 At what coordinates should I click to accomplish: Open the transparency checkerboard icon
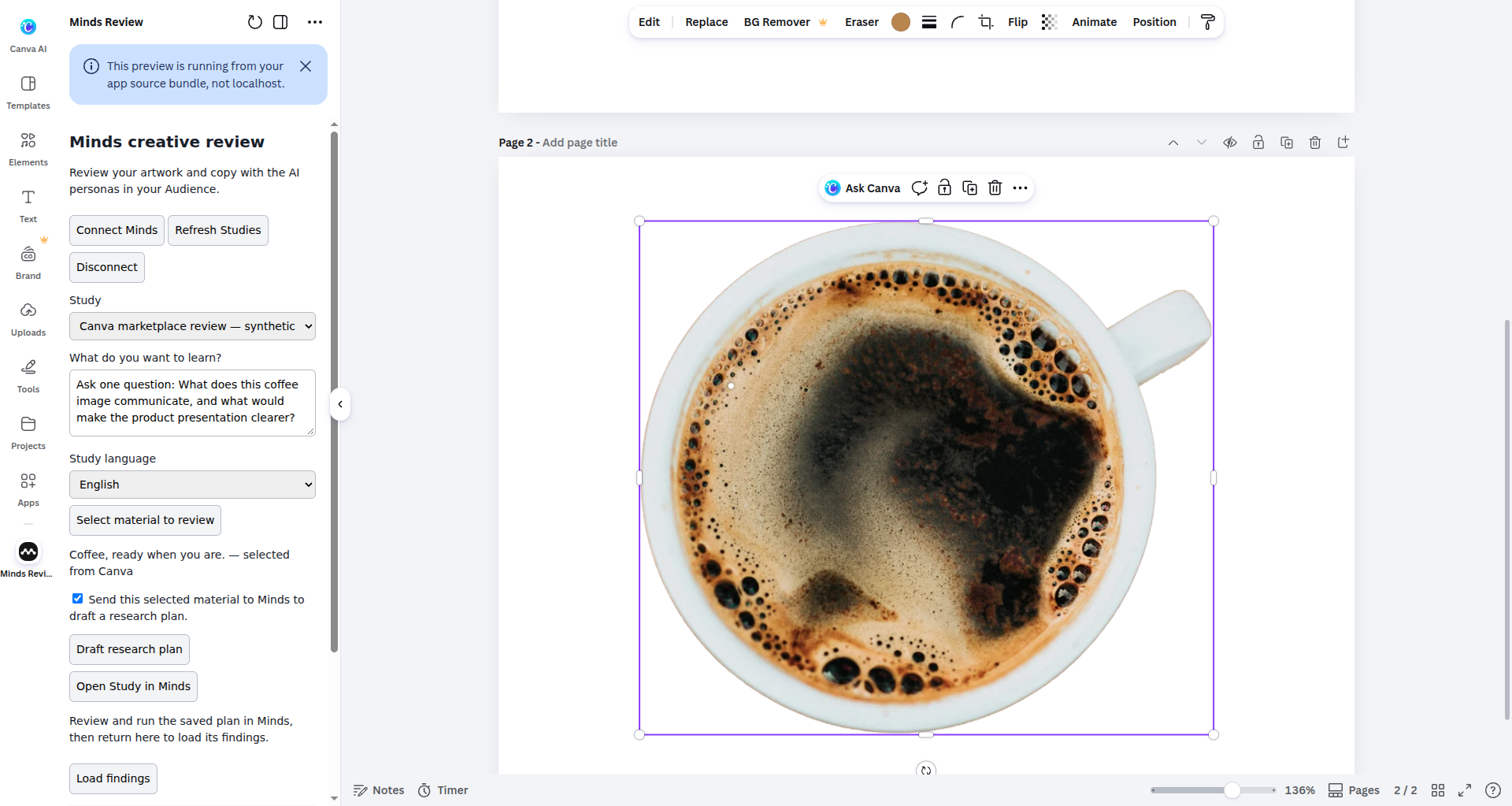point(1049,22)
